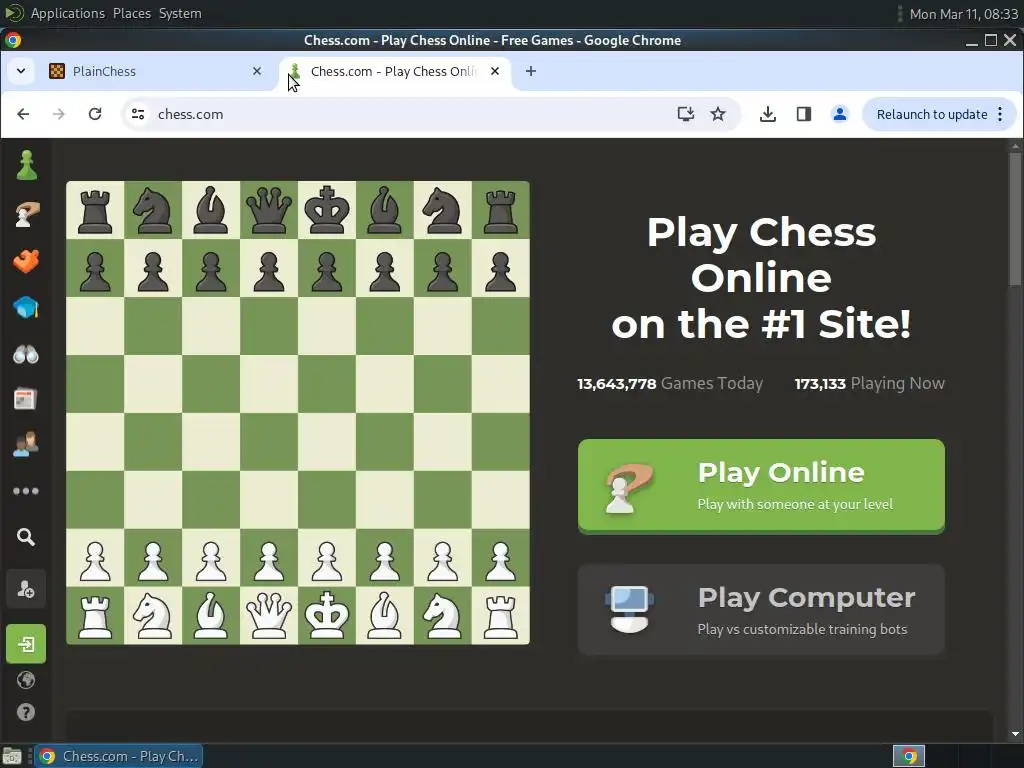The width and height of the screenshot is (1024, 768).
Task: Open the Chrome three-dot menu
Action: (x=1000, y=114)
